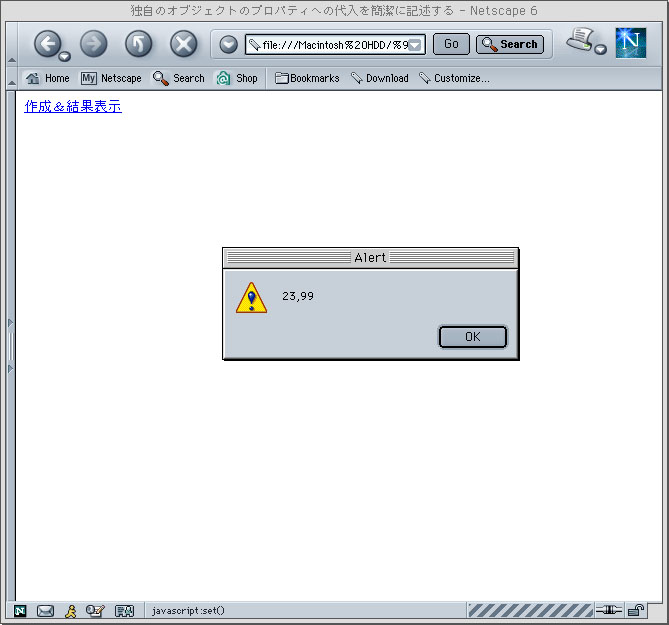The width and height of the screenshot is (669, 625).
Task: Open the Customize... bookmark
Action: (454, 78)
